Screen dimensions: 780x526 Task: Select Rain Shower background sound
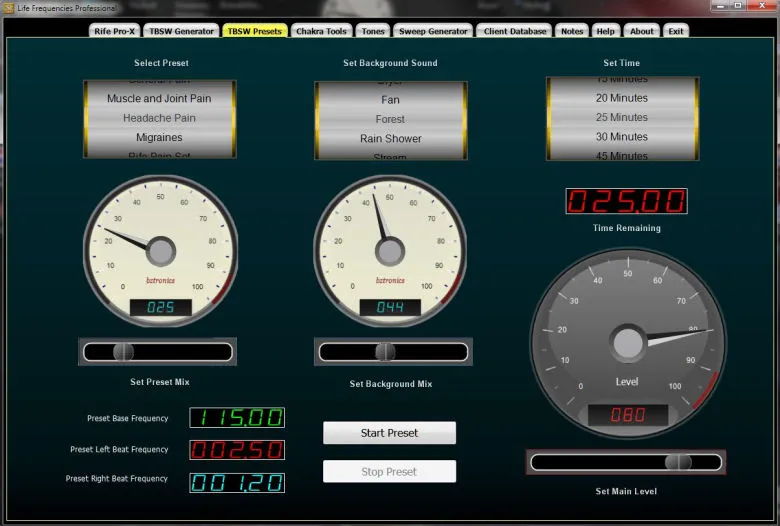(x=391, y=139)
